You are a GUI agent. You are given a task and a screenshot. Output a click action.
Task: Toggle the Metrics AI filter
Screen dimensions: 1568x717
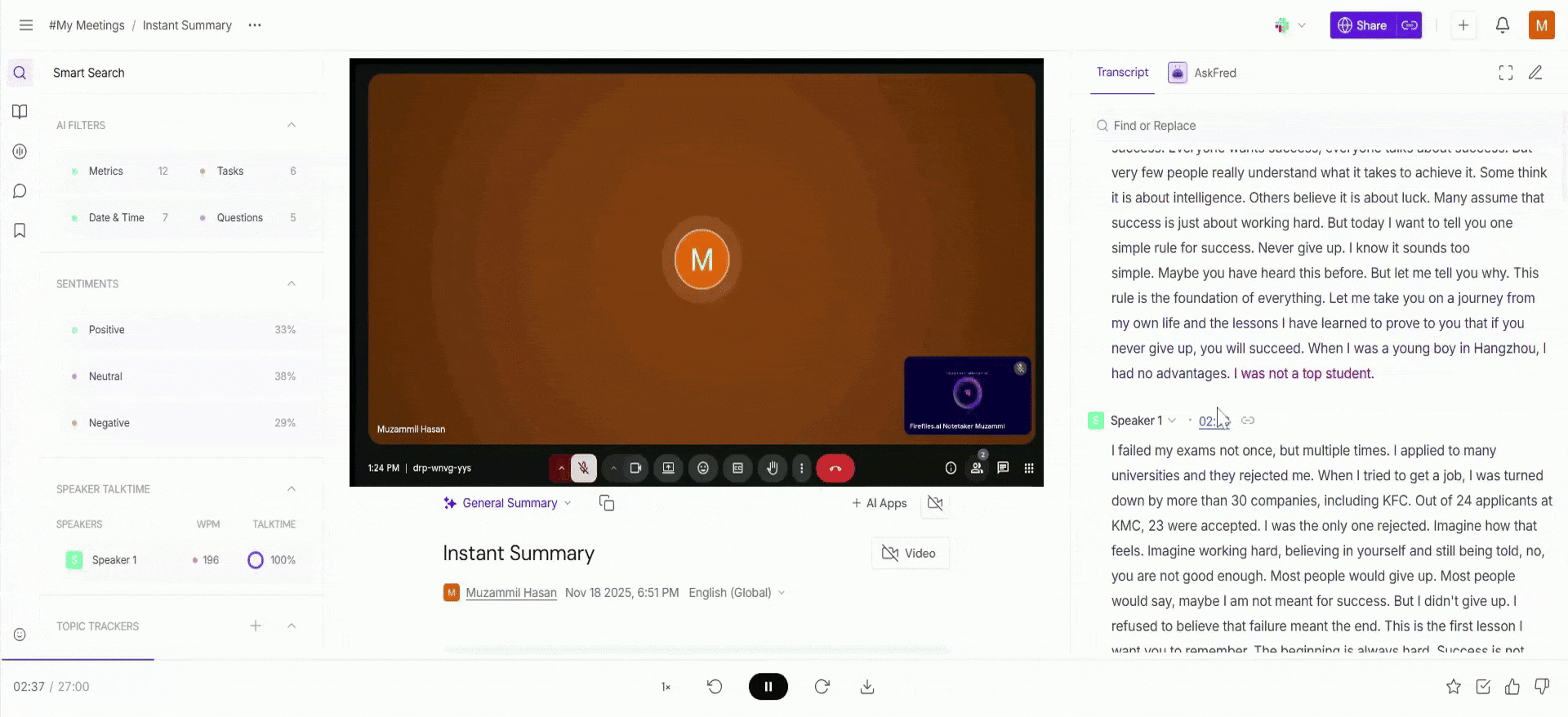pyautogui.click(x=119, y=171)
